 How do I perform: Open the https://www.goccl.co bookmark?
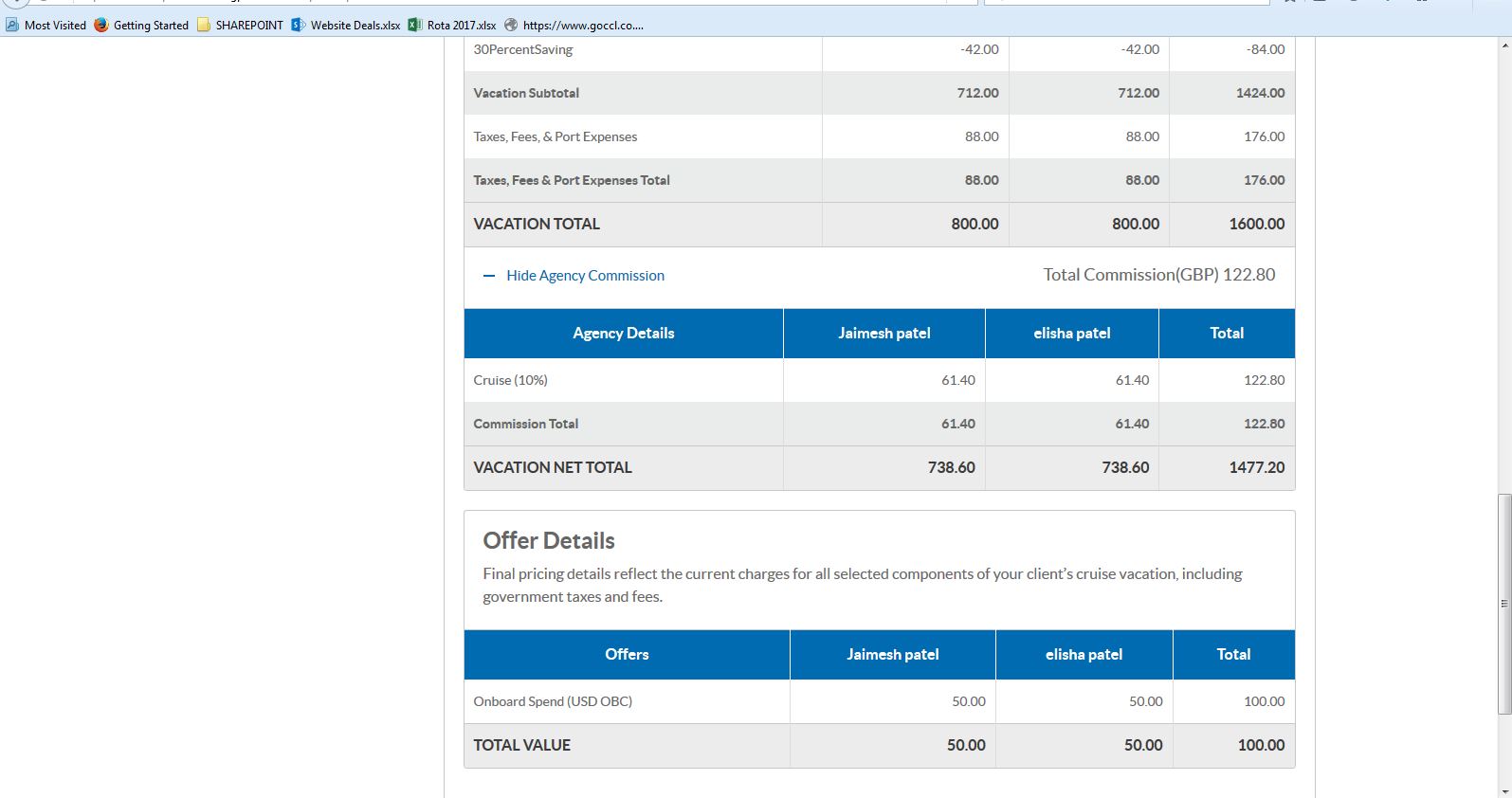(x=583, y=26)
